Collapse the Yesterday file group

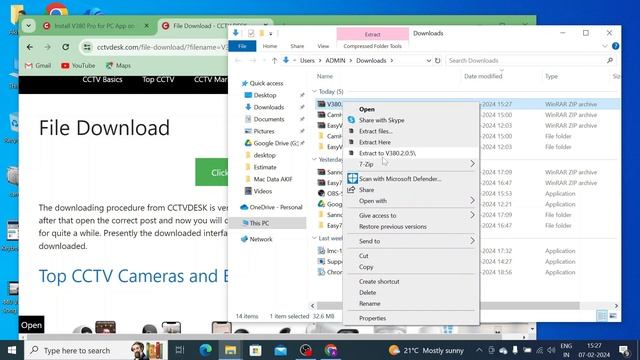point(314,159)
